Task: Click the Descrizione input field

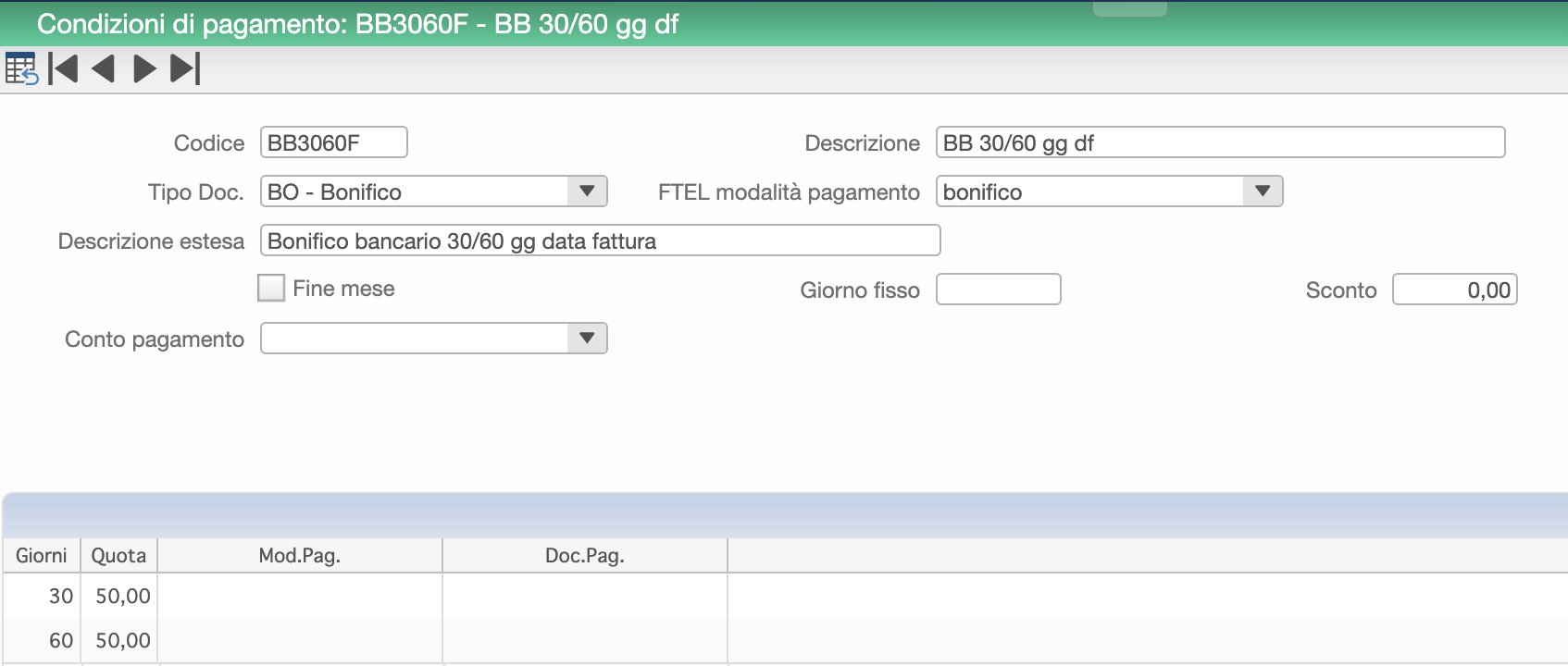Action: (1220, 142)
